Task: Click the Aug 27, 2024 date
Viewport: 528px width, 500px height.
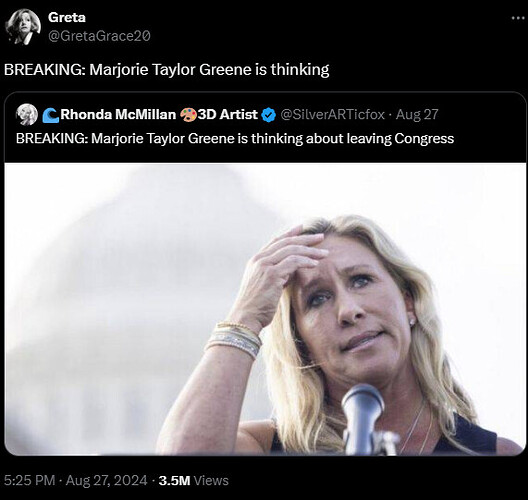Action: click(107, 480)
